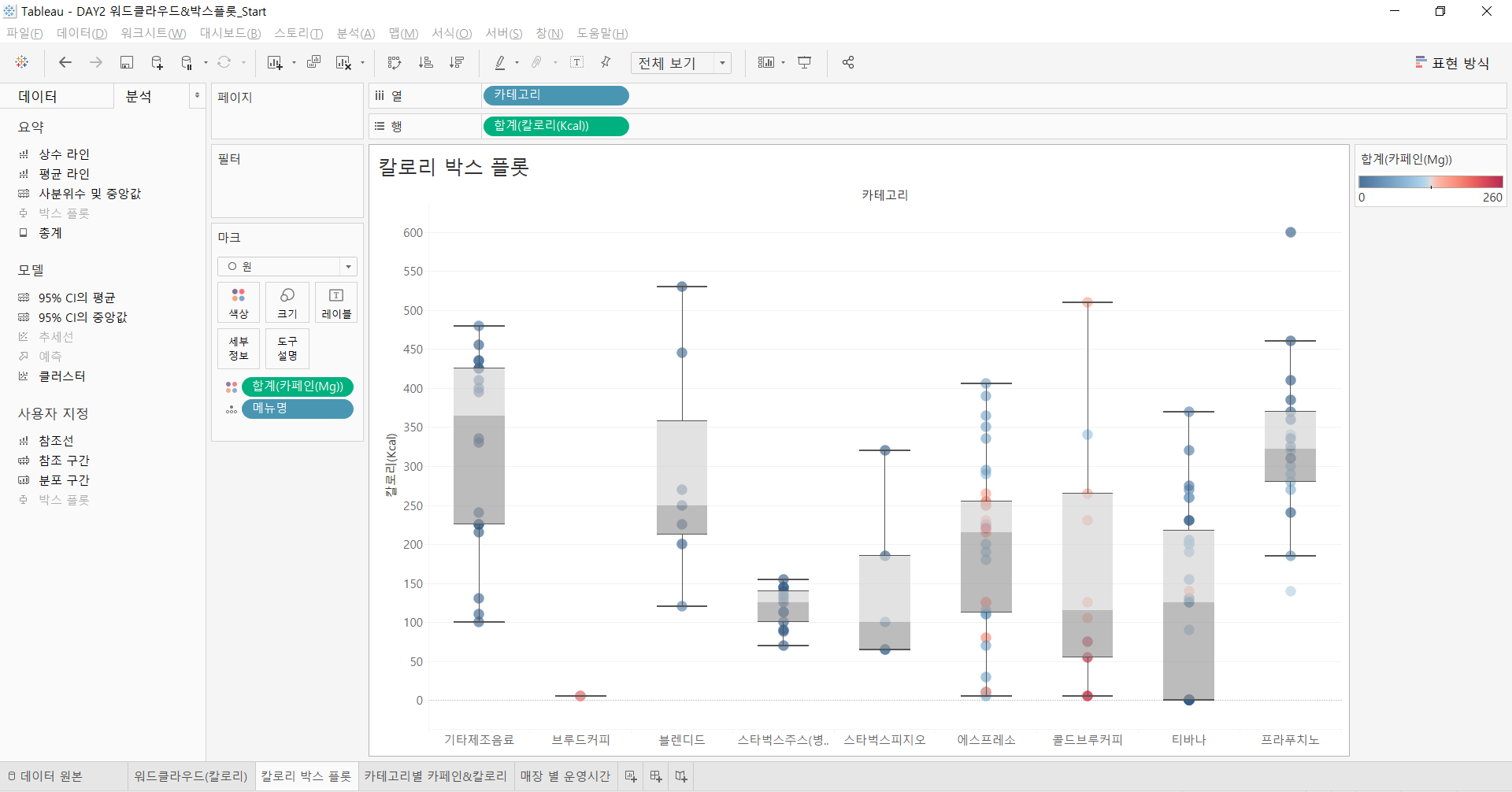Click the caffeine color legend gradient bar
The height and width of the screenshot is (792, 1512).
[x=1430, y=182]
